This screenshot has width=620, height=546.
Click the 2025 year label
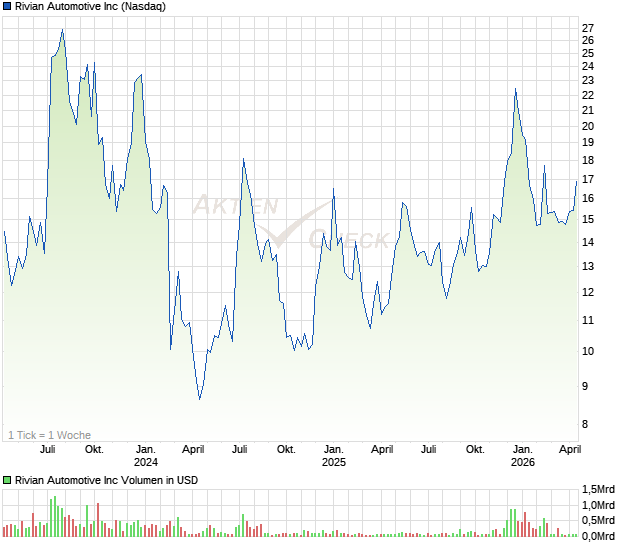pyautogui.click(x=333, y=462)
